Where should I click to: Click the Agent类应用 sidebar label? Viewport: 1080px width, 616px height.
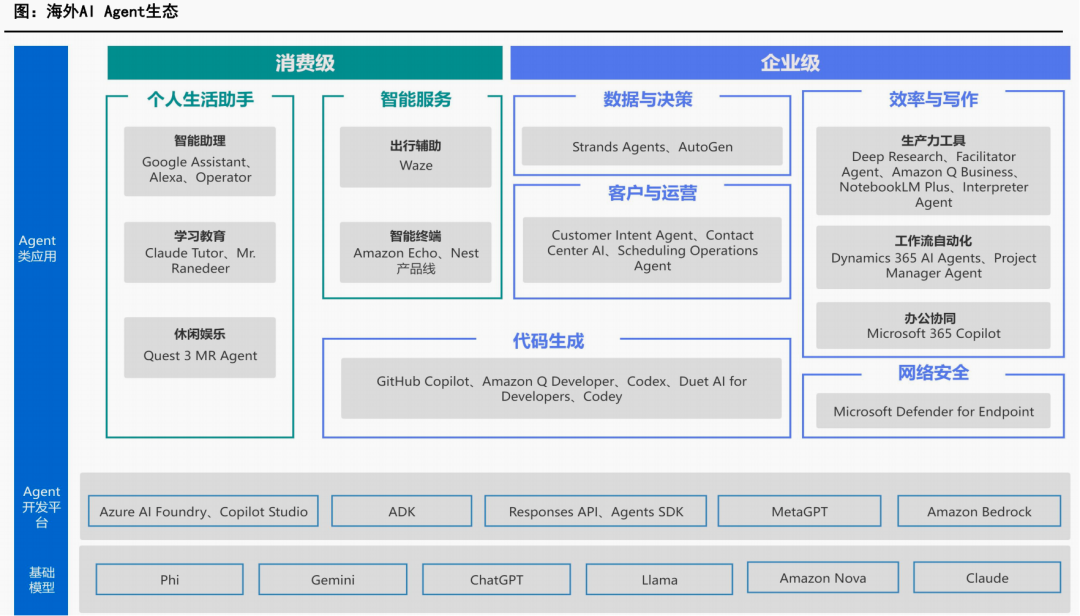[x=37, y=248]
